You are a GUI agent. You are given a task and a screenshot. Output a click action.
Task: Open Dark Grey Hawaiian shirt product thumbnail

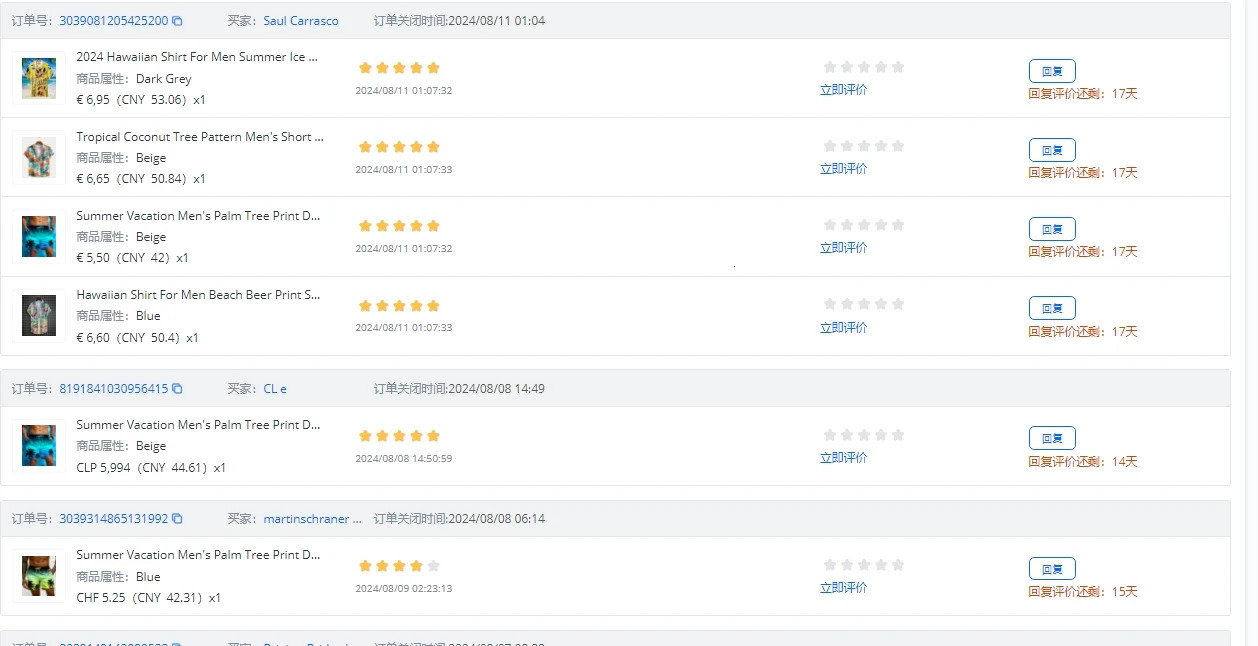click(x=39, y=77)
